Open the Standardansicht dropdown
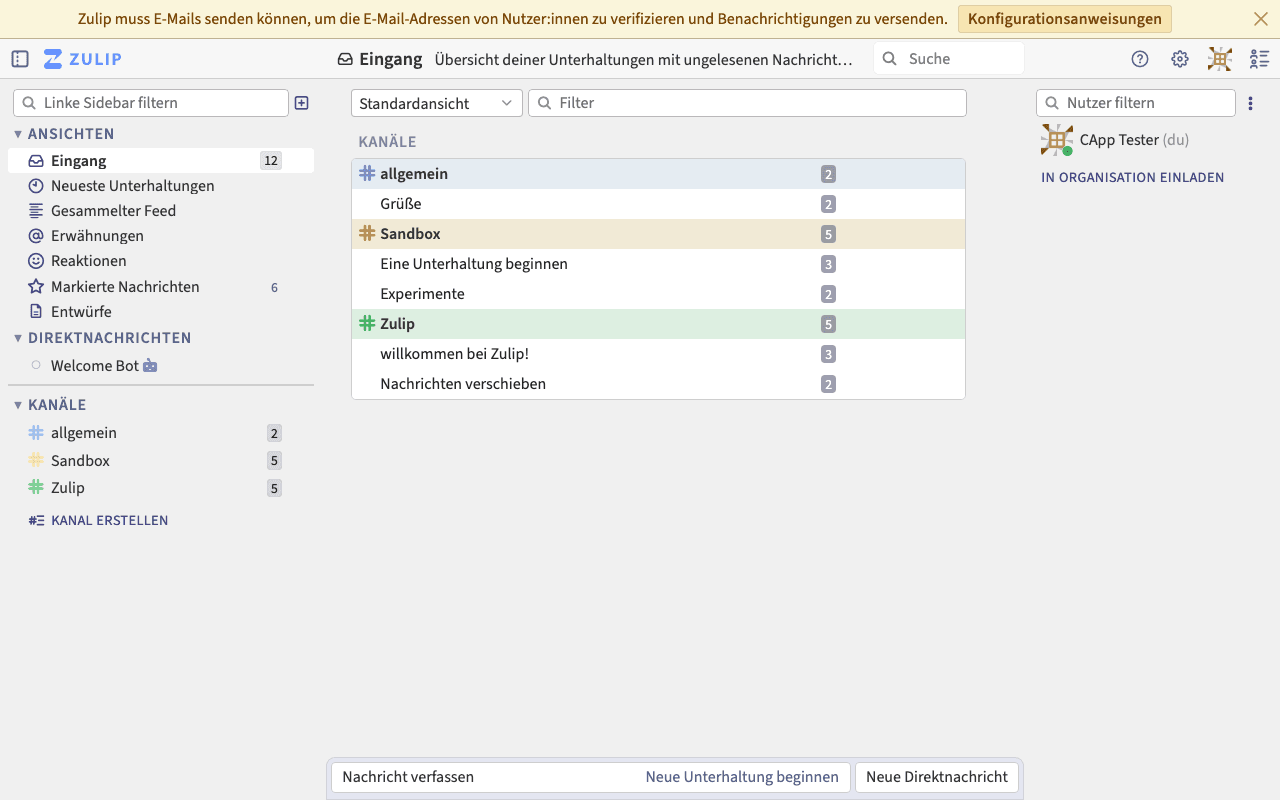1280x800 pixels. [437, 103]
